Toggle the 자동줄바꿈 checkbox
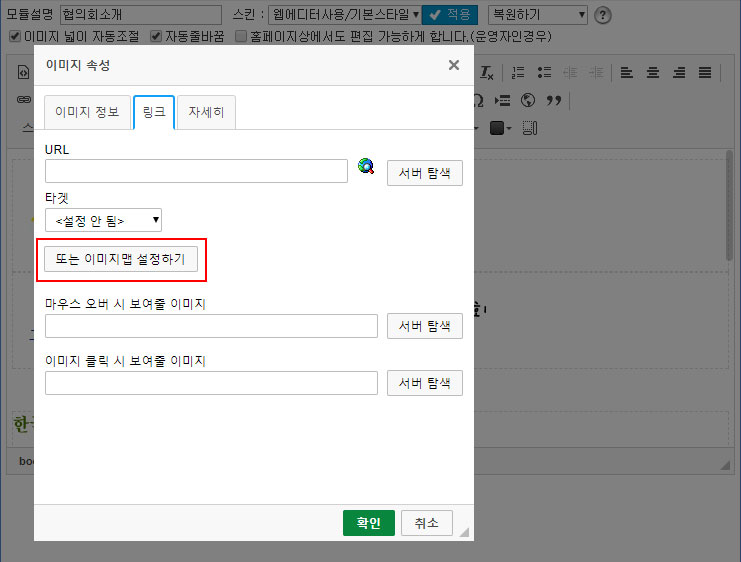 [156, 36]
